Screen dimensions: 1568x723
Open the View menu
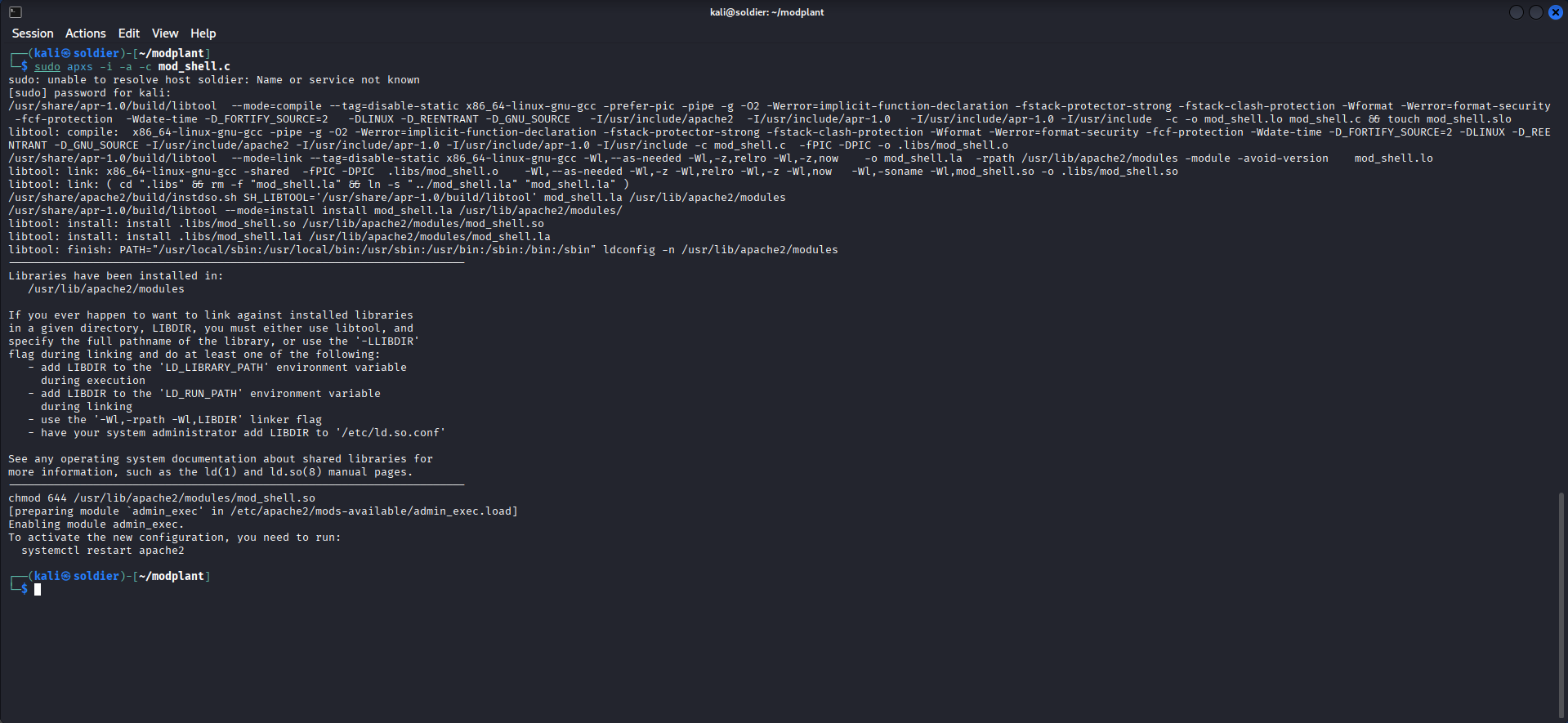pos(165,33)
